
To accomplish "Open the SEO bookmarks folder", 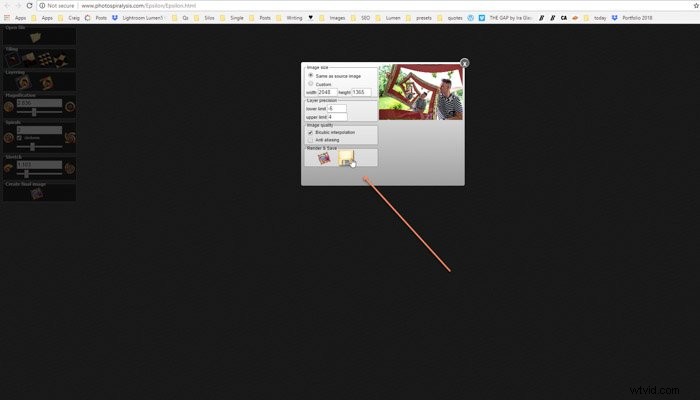I will (360, 18).
